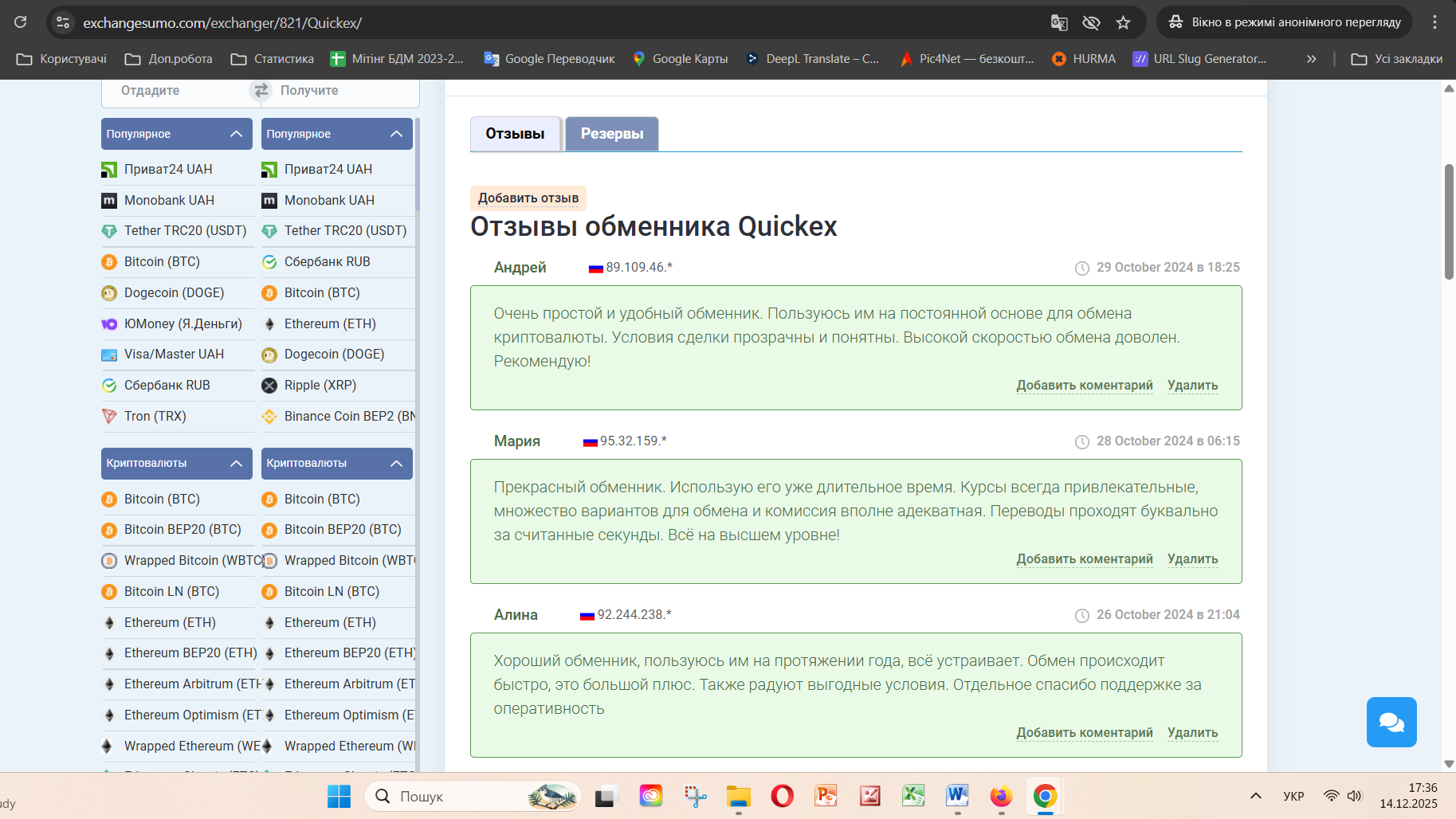Open the Користувачі bookmarks folder
The image size is (1456, 819).
[x=61, y=59]
